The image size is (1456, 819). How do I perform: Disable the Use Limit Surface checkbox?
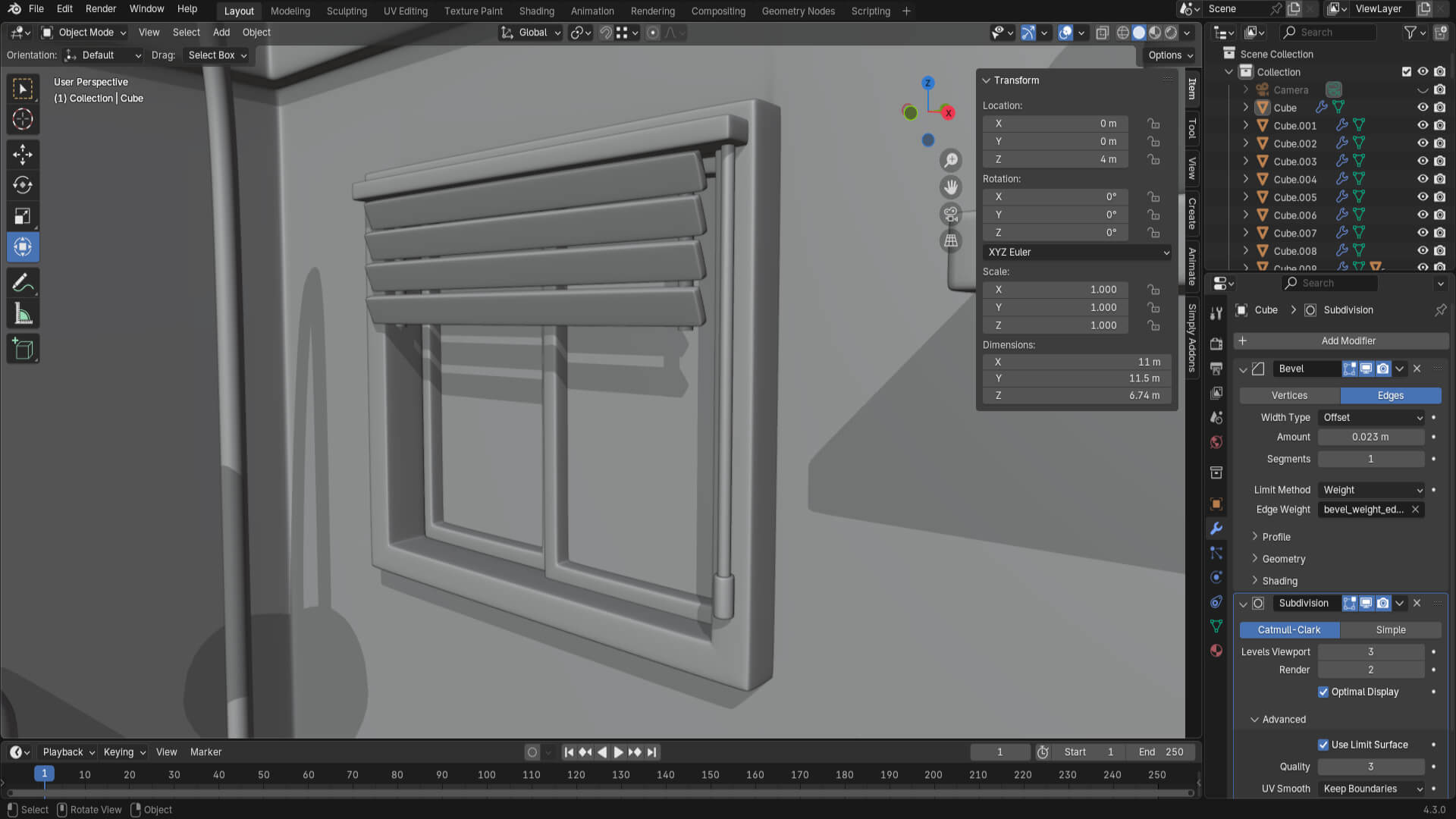pos(1323,745)
